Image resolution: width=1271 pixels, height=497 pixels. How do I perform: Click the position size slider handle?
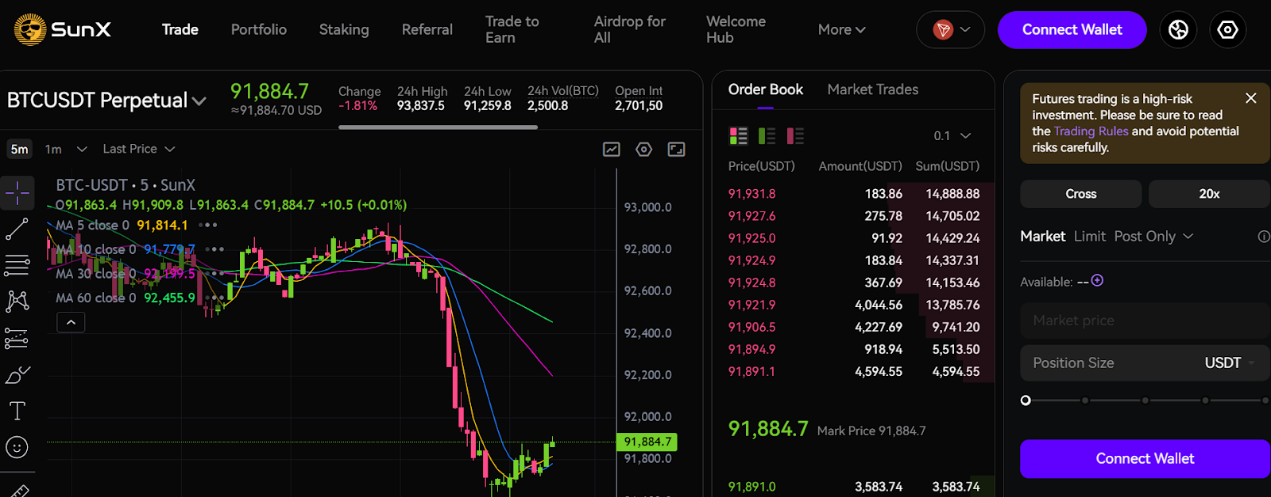[x=1025, y=400]
